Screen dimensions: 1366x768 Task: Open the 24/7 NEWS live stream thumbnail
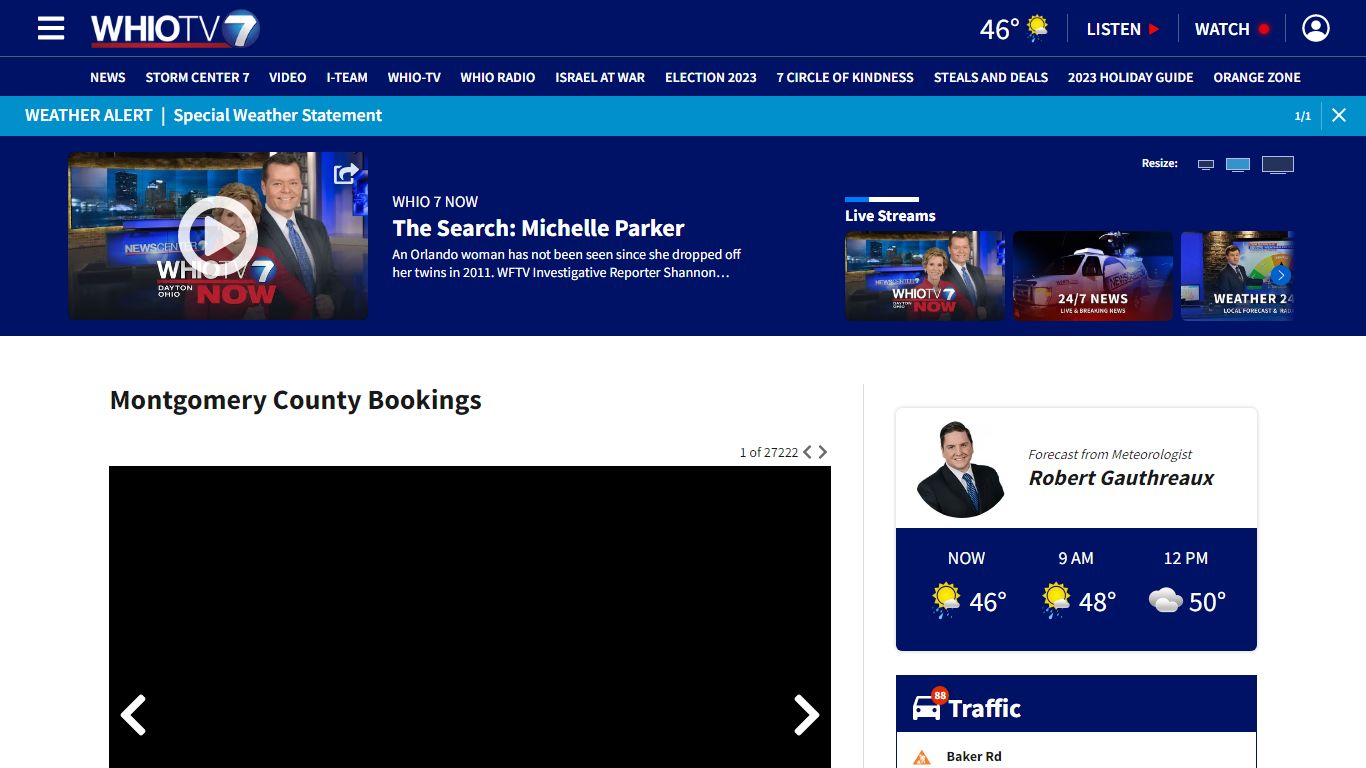point(1093,276)
